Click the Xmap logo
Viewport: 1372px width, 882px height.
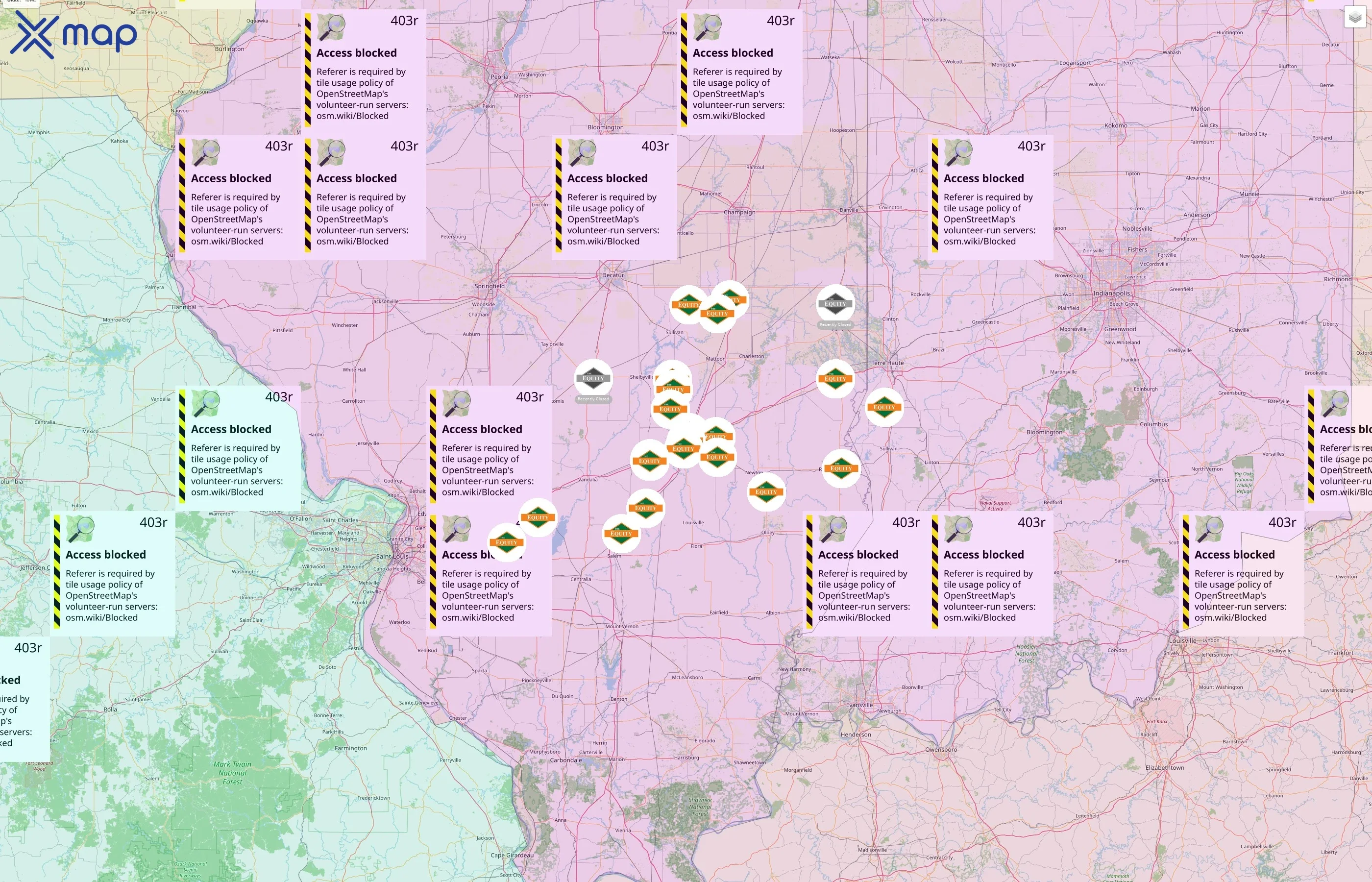(x=74, y=34)
